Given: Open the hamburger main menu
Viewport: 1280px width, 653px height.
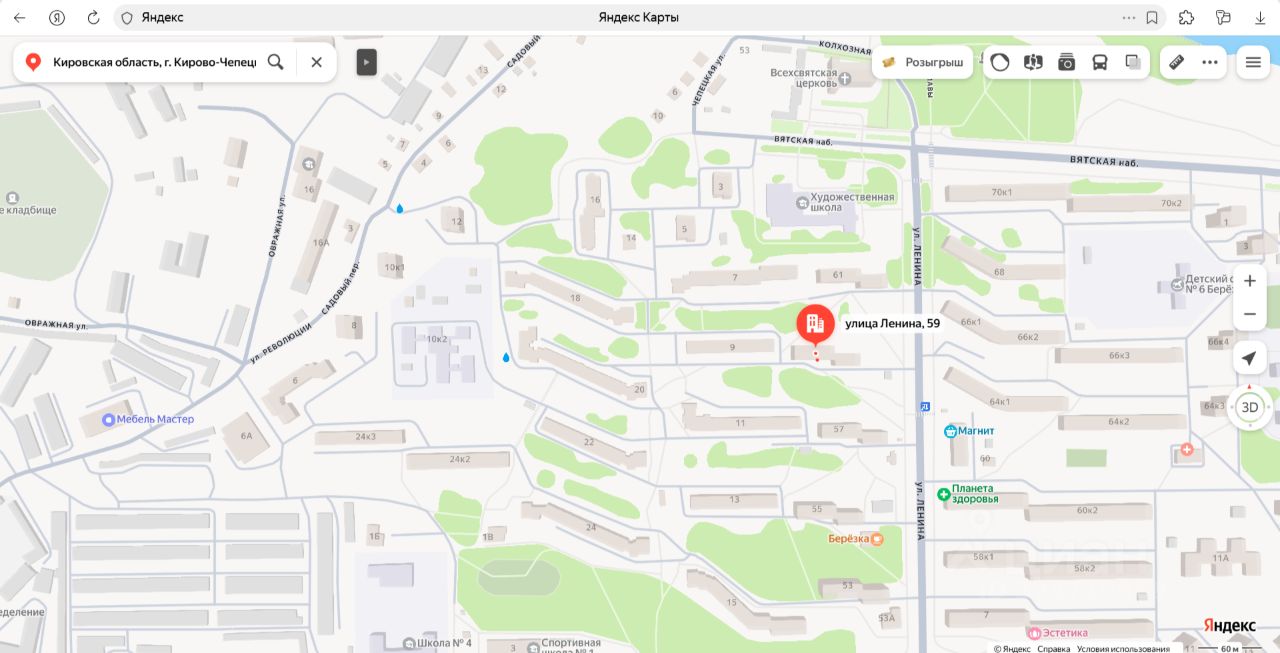Looking at the screenshot, I should (1253, 62).
